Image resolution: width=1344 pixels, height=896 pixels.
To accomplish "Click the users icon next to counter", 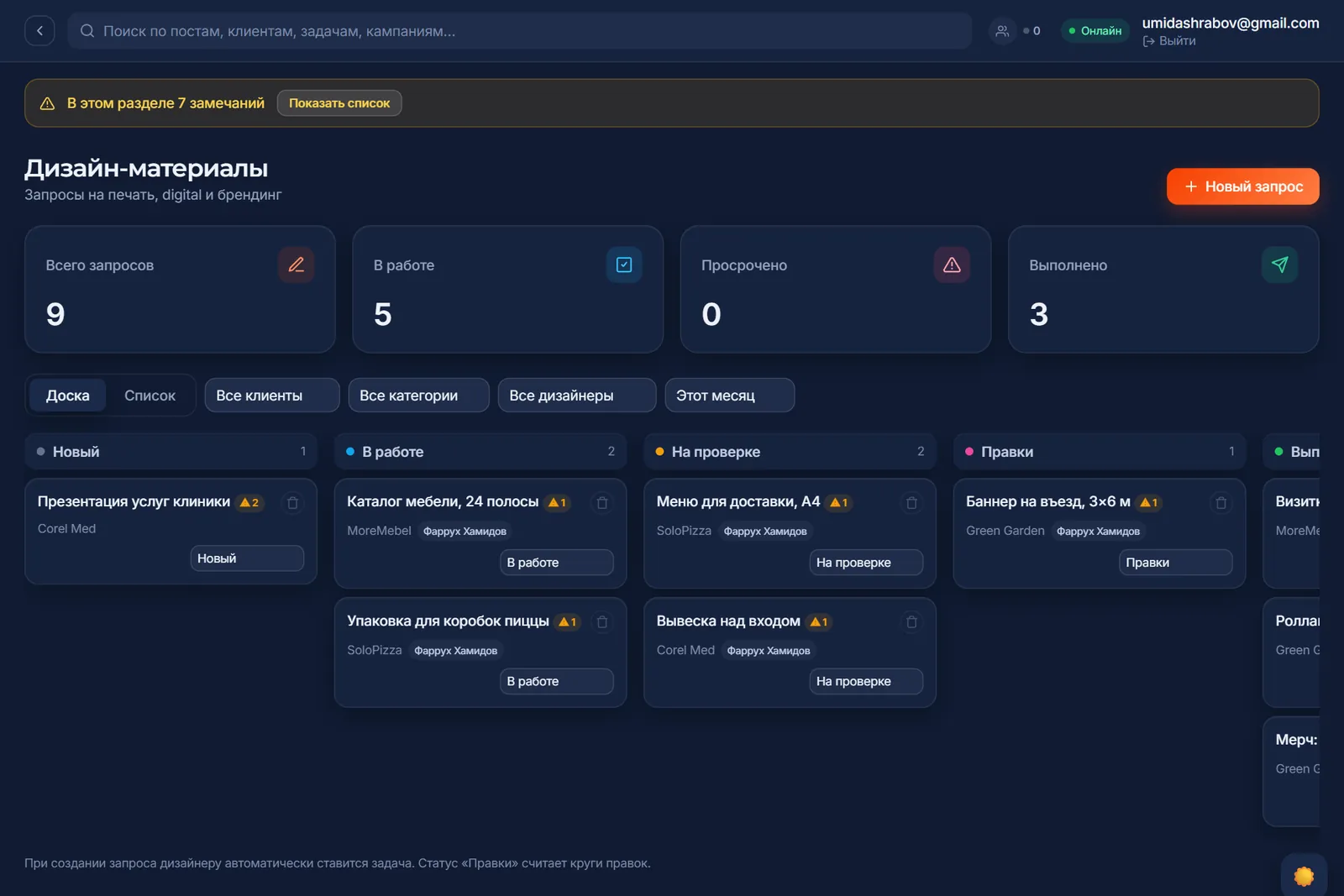I will 1002,31.
